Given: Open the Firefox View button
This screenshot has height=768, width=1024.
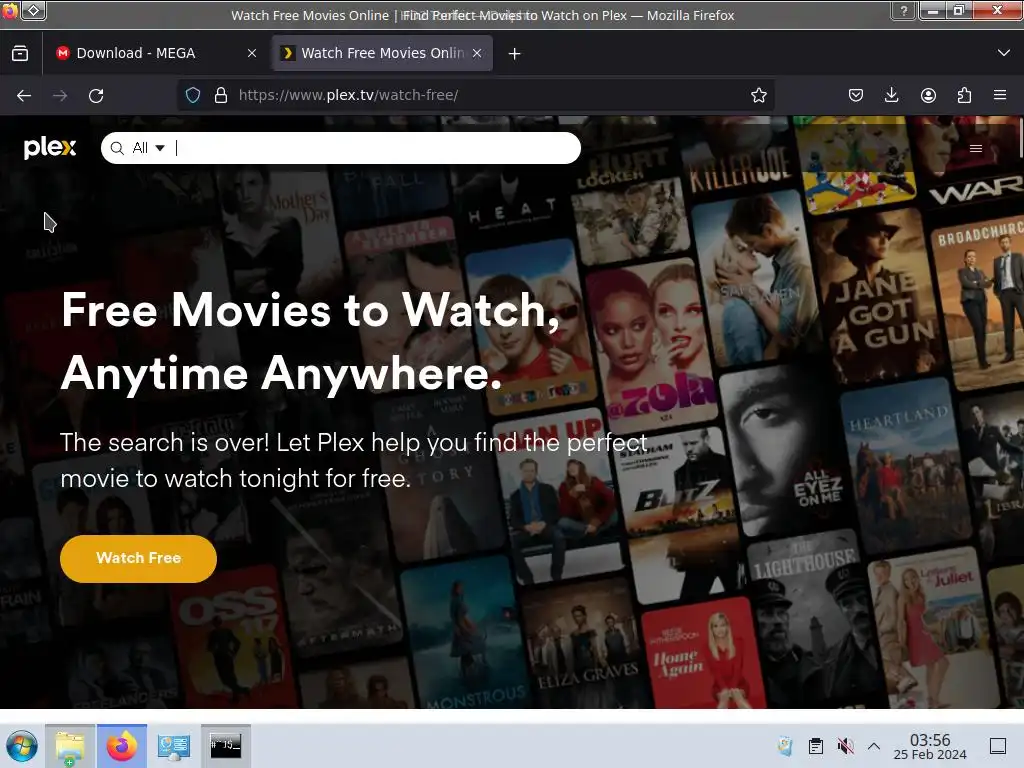Looking at the screenshot, I should tap(20, 53).
